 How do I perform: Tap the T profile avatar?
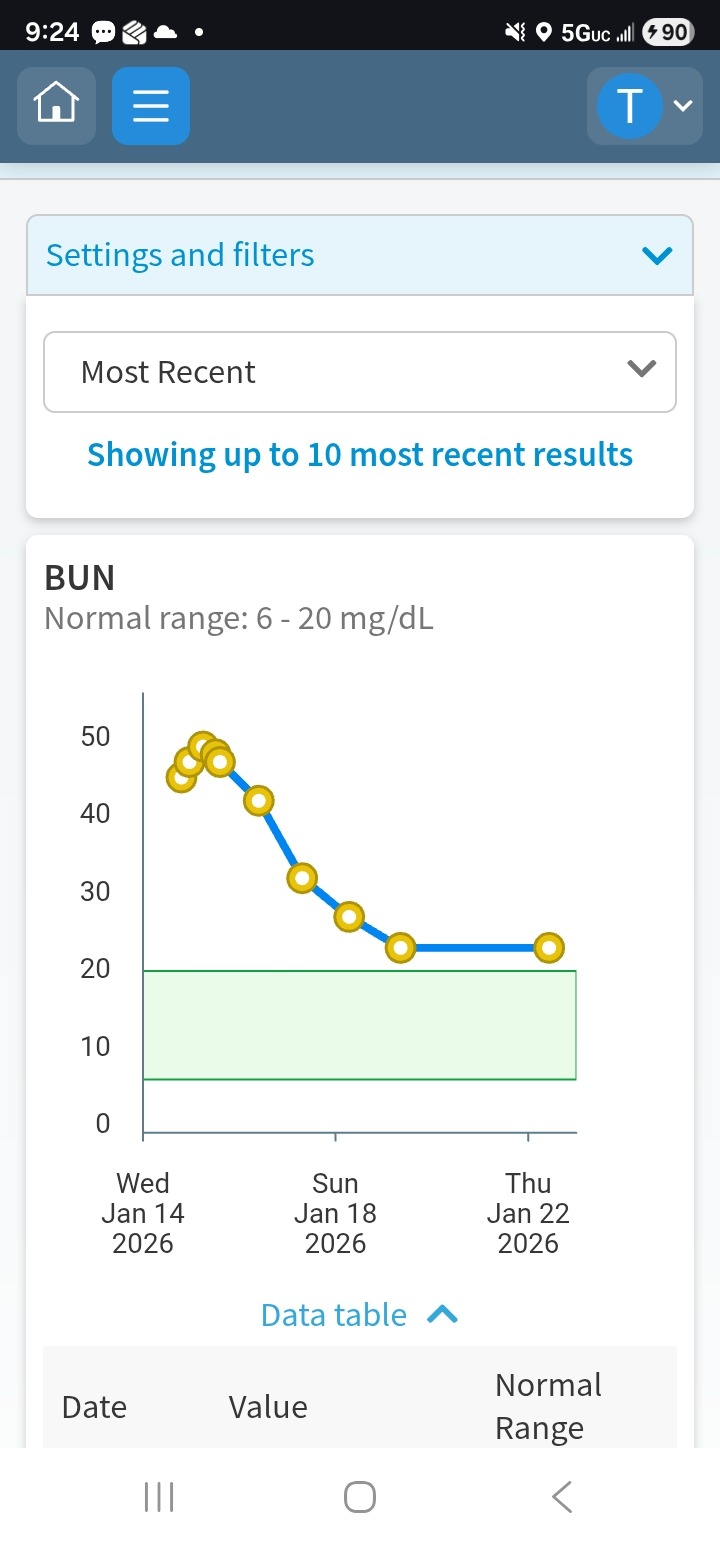[x=629, y=105]
